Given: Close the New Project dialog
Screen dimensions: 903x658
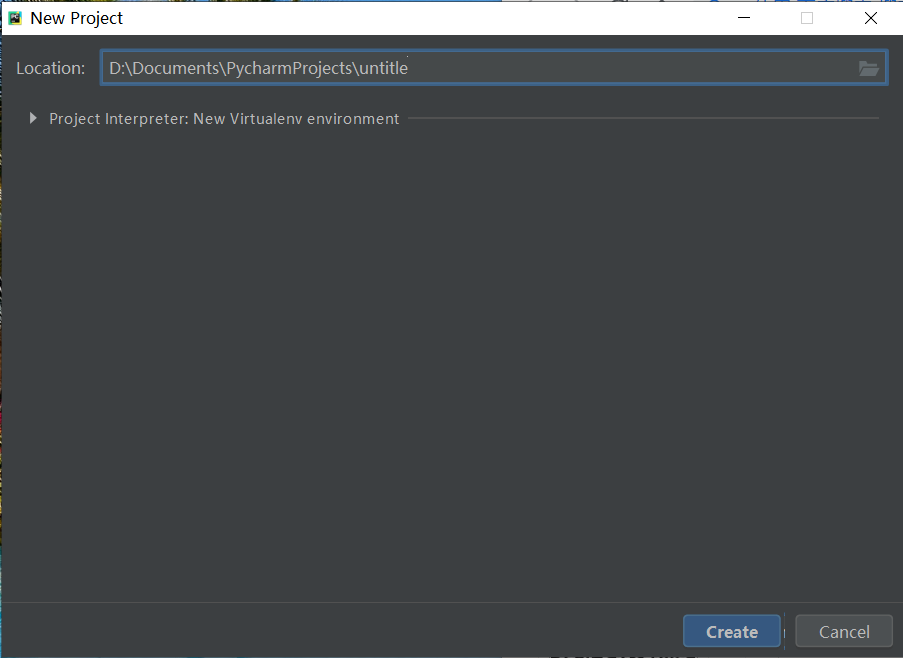Looking at the screenshot, I should click(x=871, y=18).
